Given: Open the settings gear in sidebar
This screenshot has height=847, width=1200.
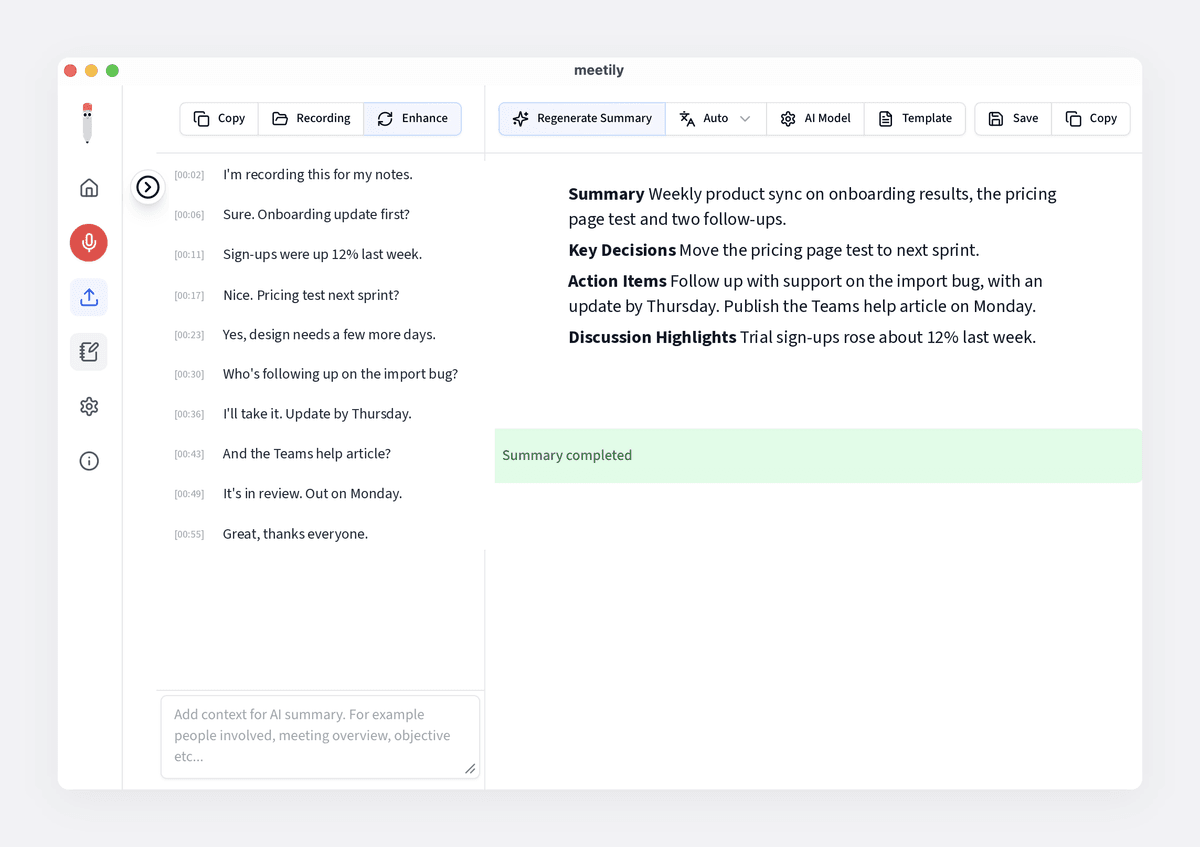Looking at the screenshot, I should (89, 406).
